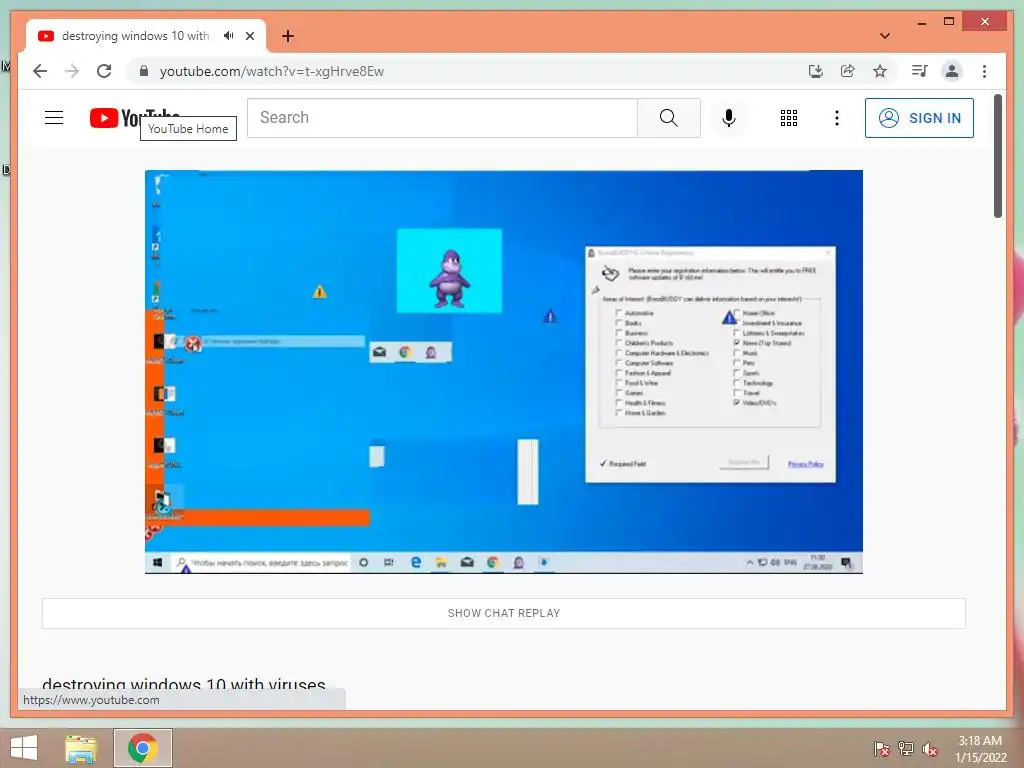
Task: Mute the tab via speaker icon
Action: 229,36
